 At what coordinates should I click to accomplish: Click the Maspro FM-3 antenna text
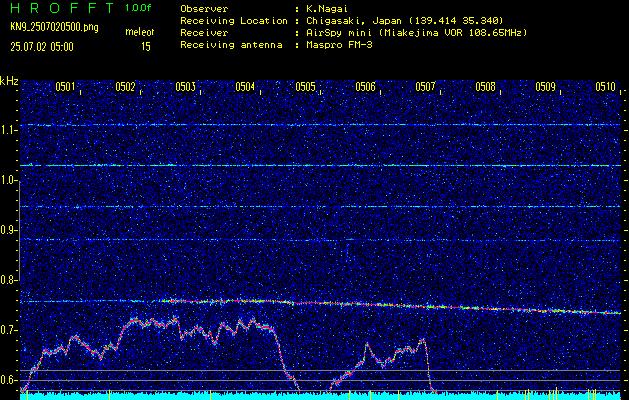coord(339,45)
